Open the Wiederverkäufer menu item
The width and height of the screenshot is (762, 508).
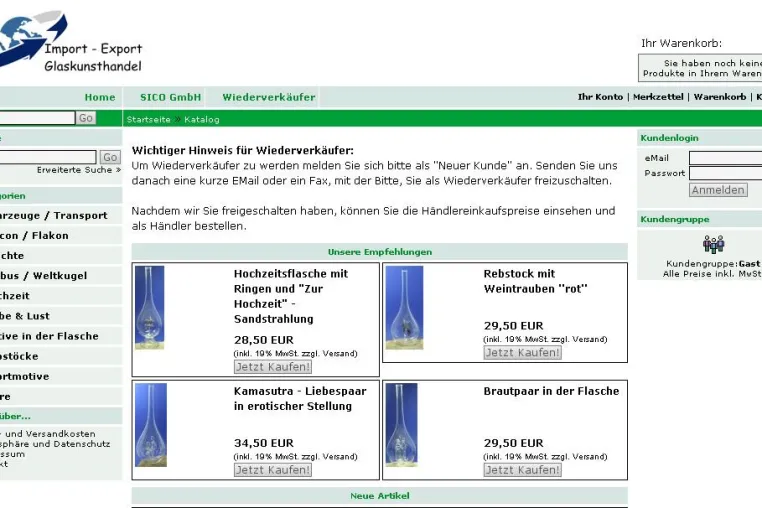point(269,97)
